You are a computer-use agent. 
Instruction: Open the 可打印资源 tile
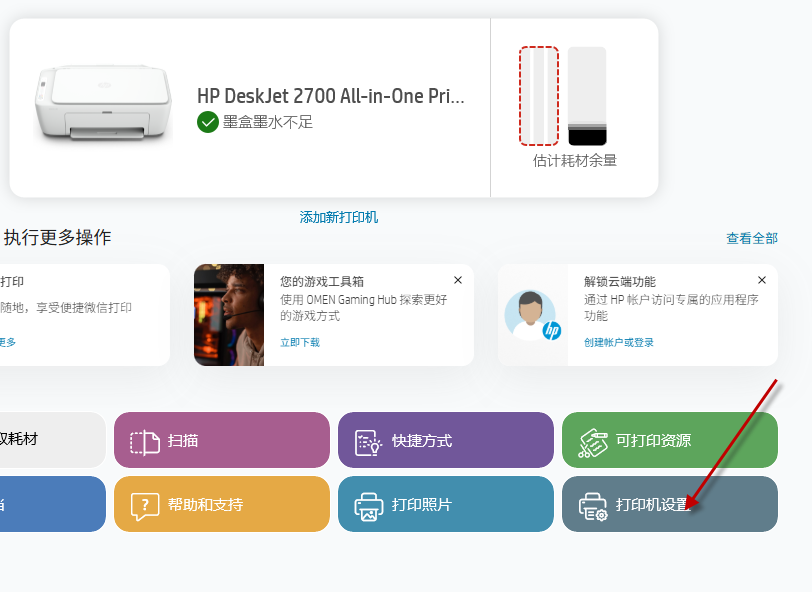[x=670, y=440]
